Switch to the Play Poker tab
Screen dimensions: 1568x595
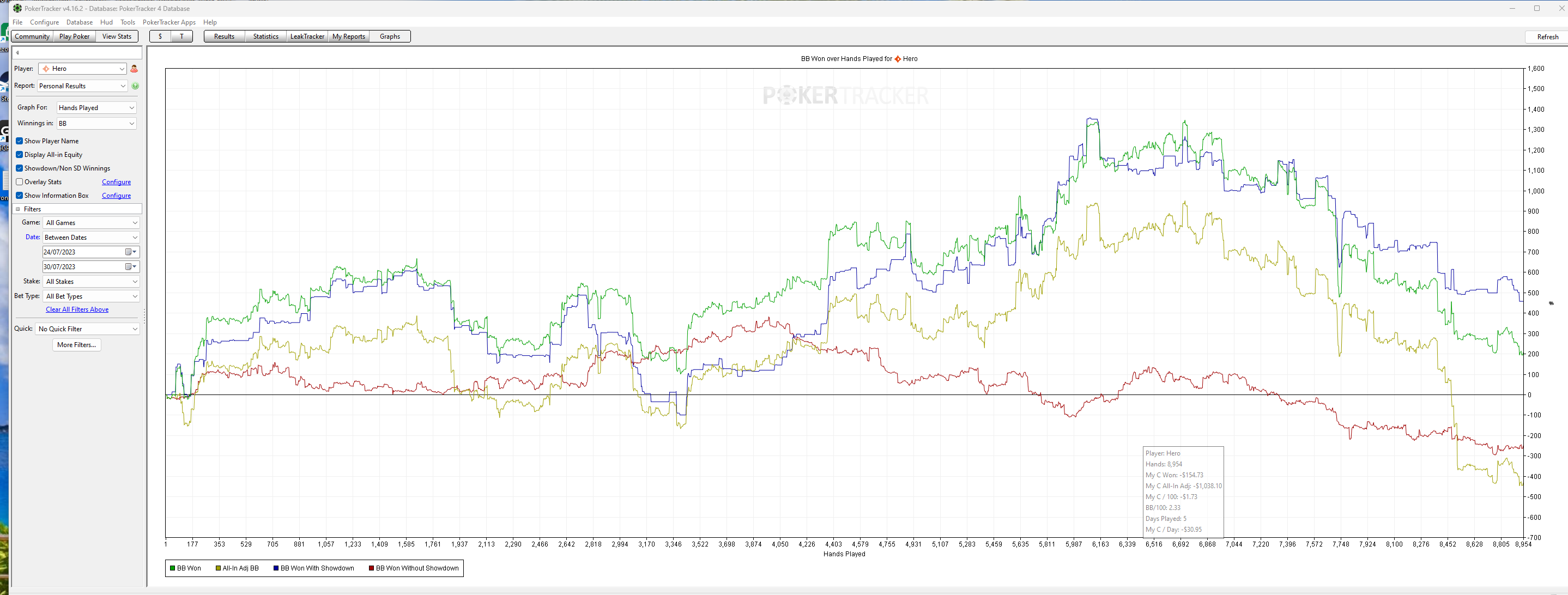click(x=74, y=37)
